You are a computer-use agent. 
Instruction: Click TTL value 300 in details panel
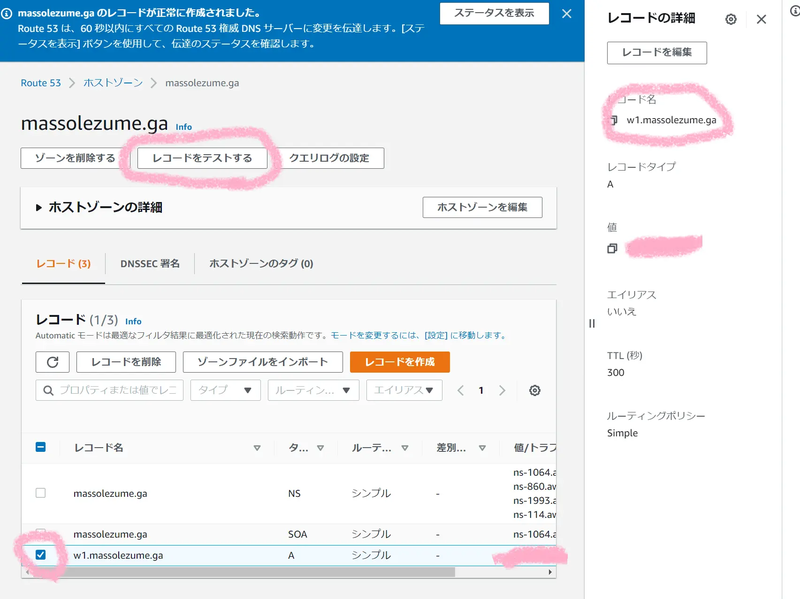616,372
